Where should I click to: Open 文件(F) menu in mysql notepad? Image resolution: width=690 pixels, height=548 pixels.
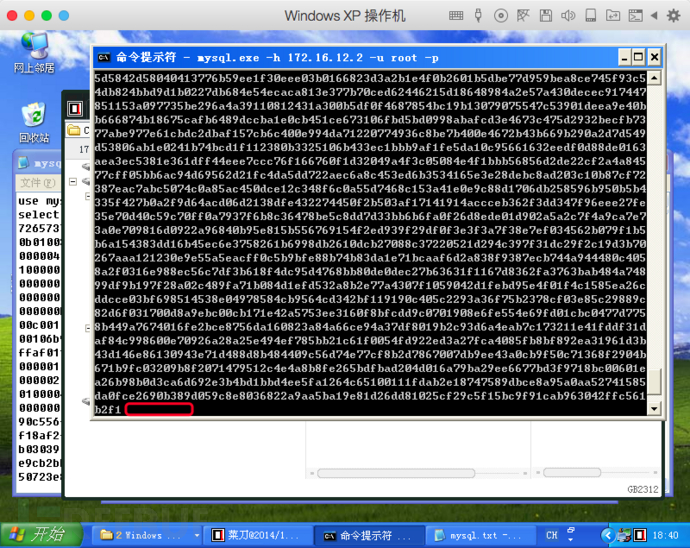coord(38,182)
